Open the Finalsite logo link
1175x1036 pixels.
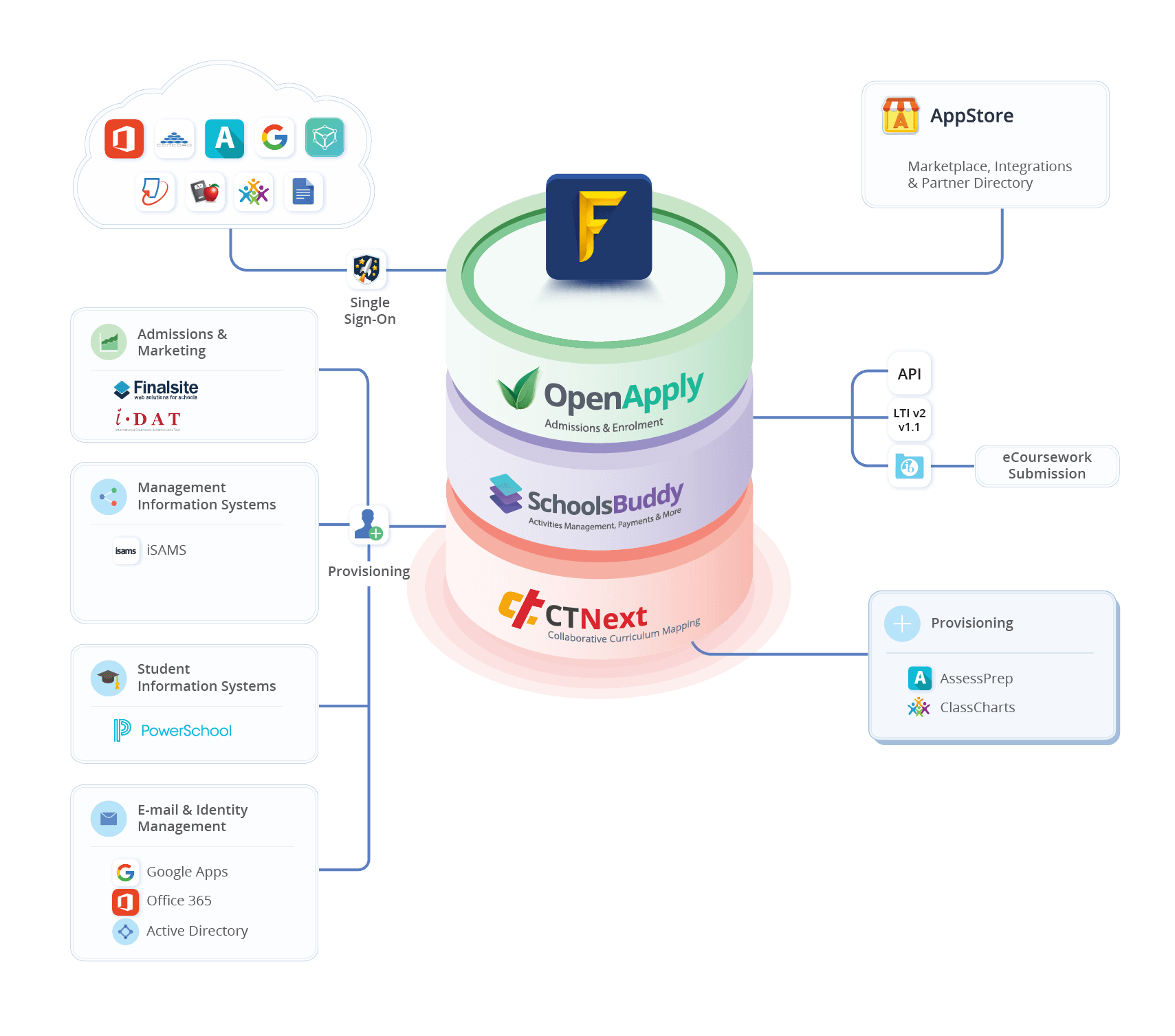pyautogui.click(x=156, y=389)
